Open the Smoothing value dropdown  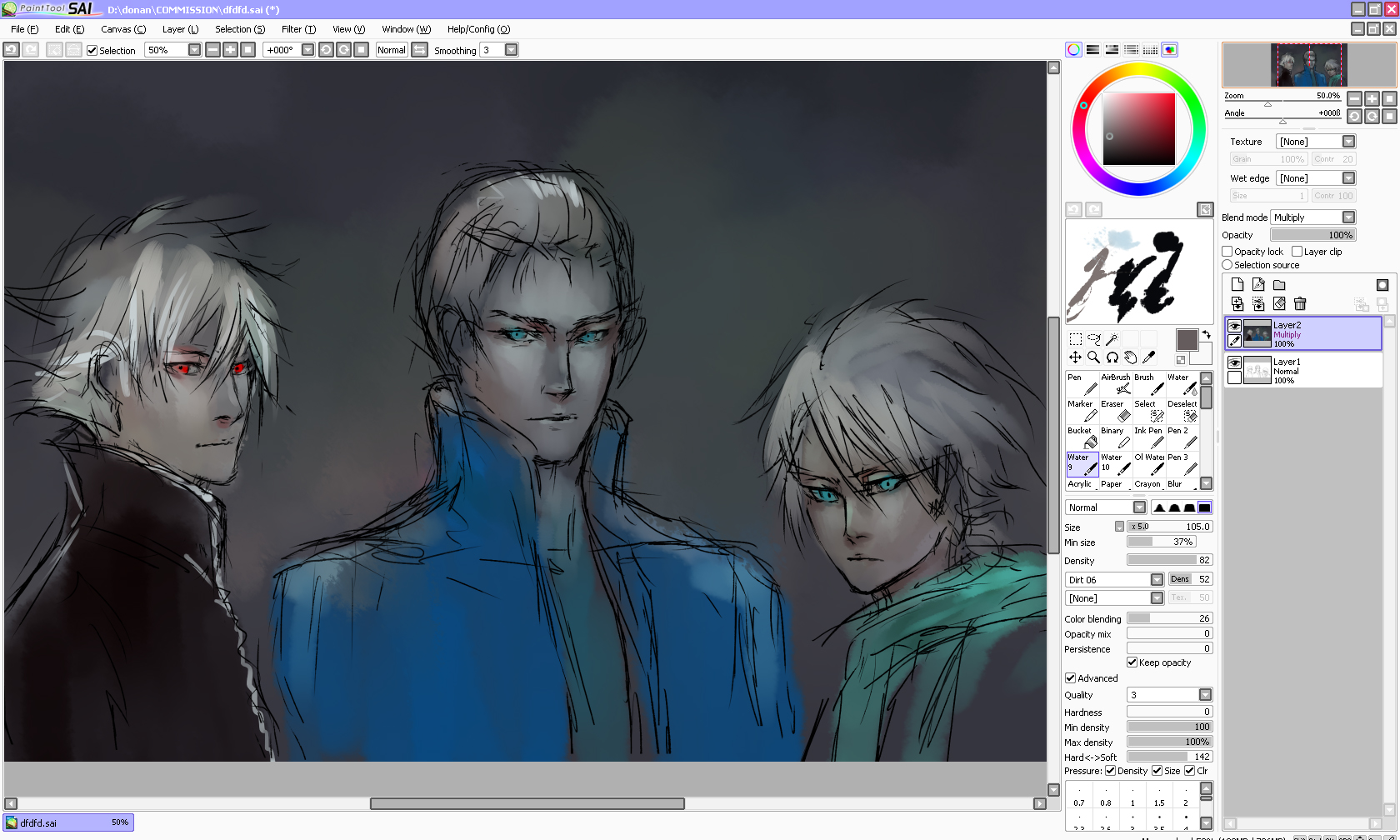tap(499, 50)
